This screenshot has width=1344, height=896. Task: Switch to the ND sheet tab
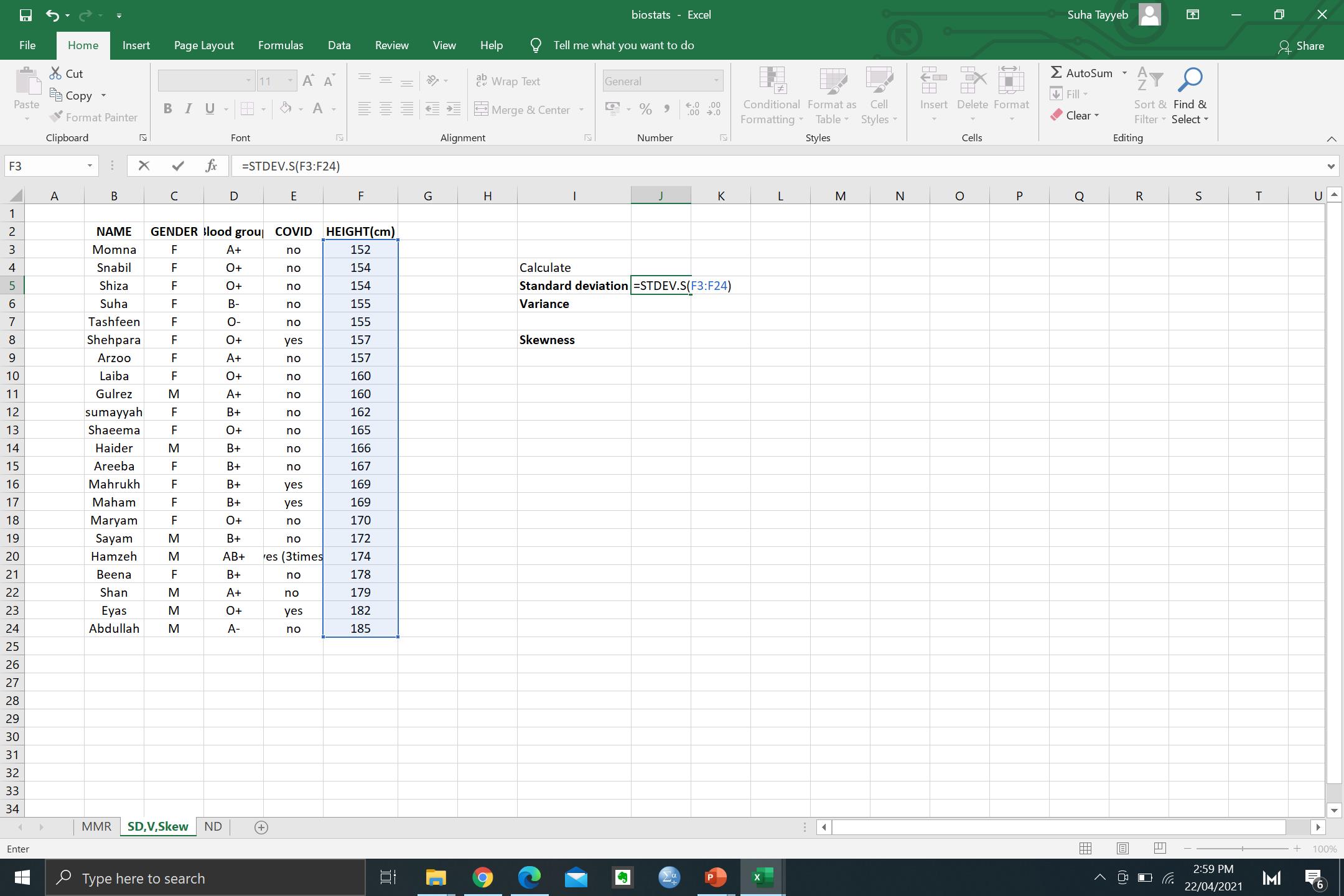tap(213, 827)
